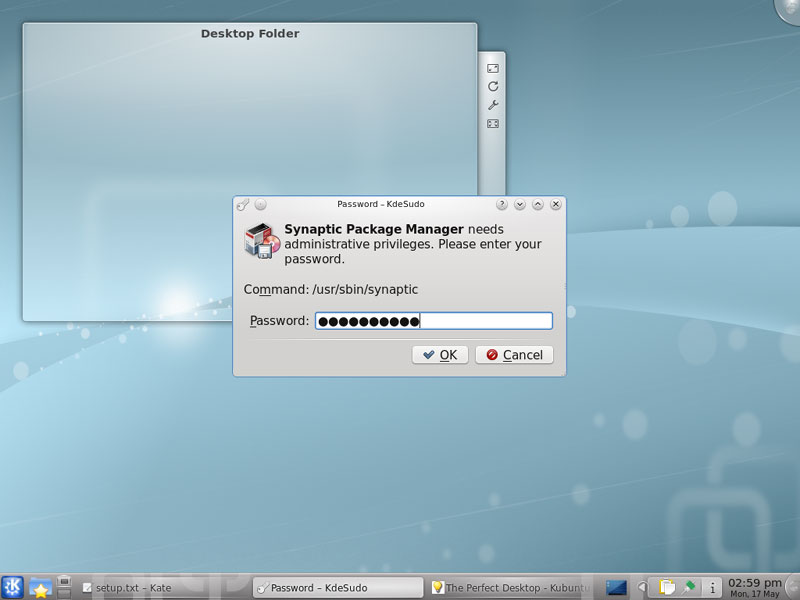Click the device notifier icon in panel

pos(64,583)
